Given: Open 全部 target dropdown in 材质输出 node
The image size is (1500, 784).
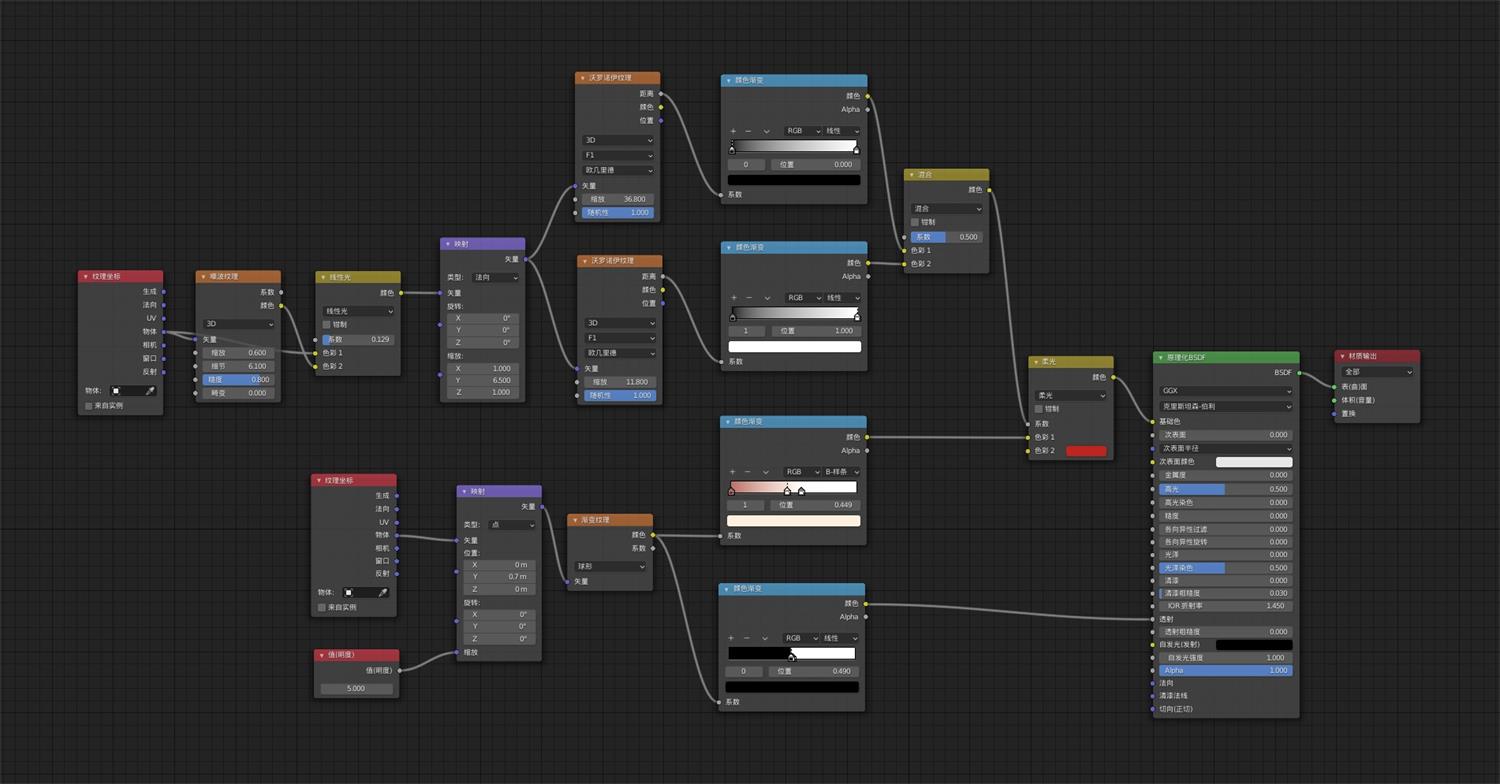Looking at the screenshot, I should (x=1378, y=372).
